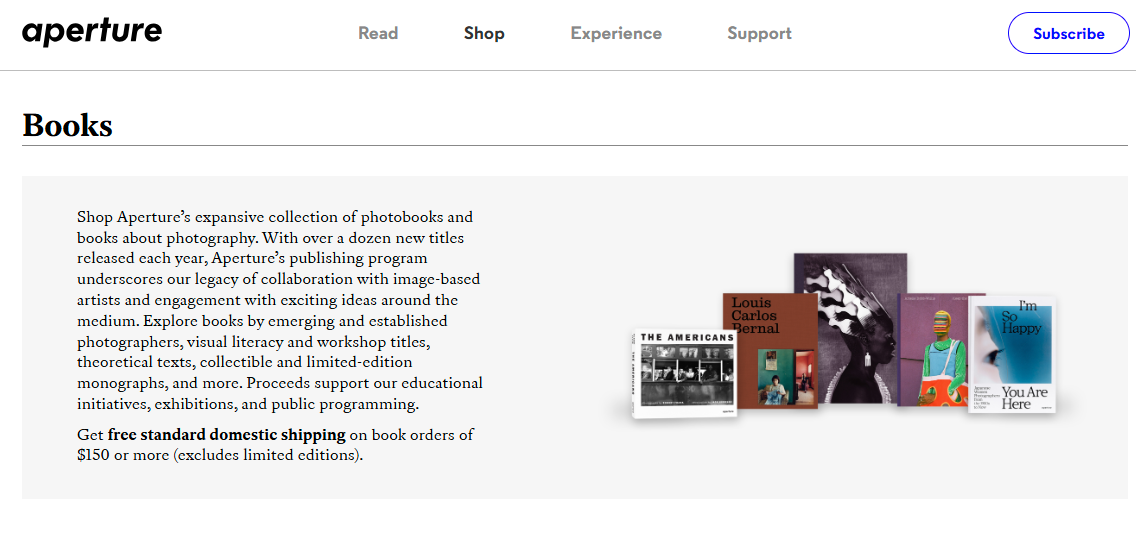Click the bold free standard domestic shipping text
The width and height of the screenshot is (1136, 560).
(226, 435)
